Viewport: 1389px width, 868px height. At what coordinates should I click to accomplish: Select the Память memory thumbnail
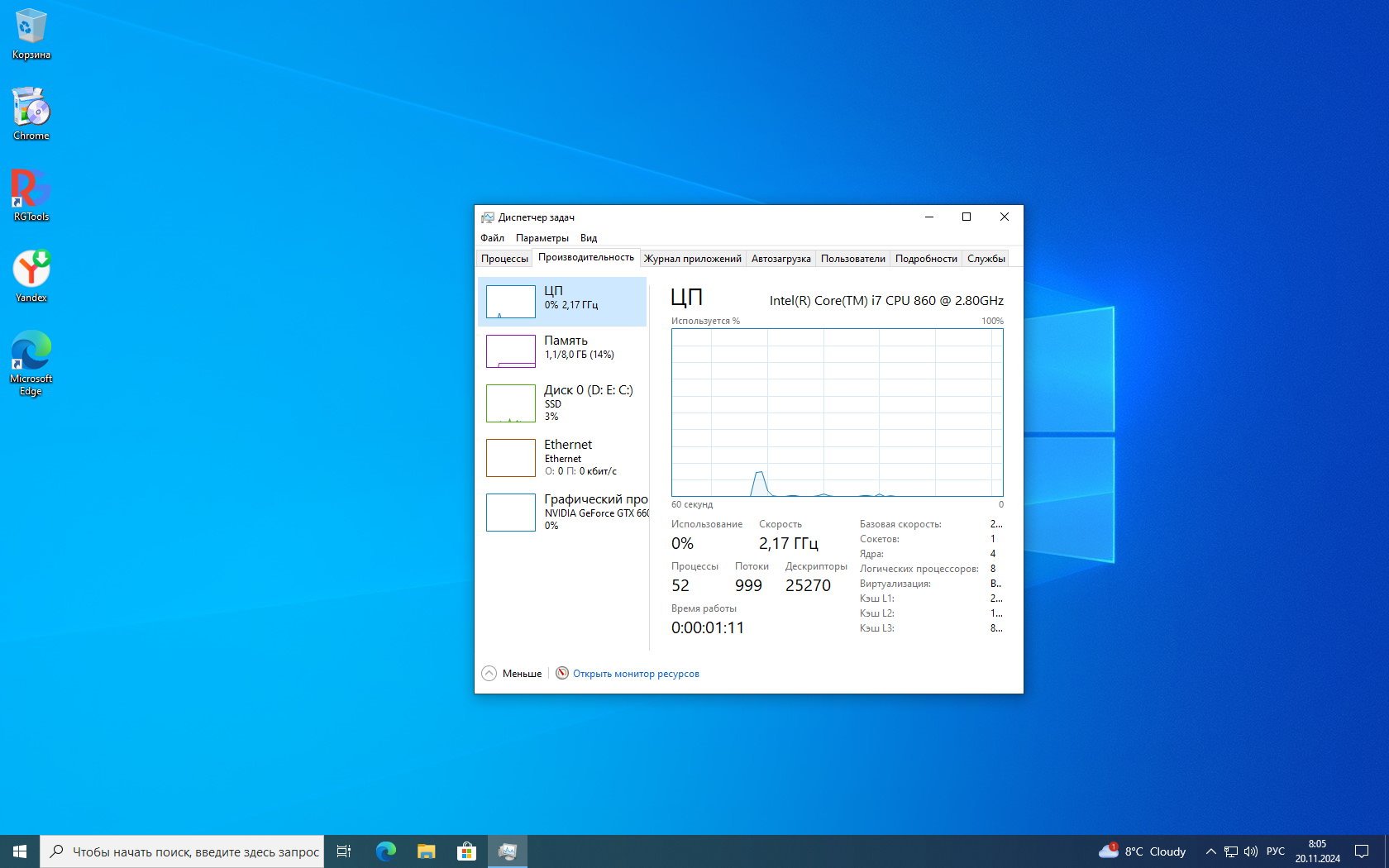click(x=510, y=351)
